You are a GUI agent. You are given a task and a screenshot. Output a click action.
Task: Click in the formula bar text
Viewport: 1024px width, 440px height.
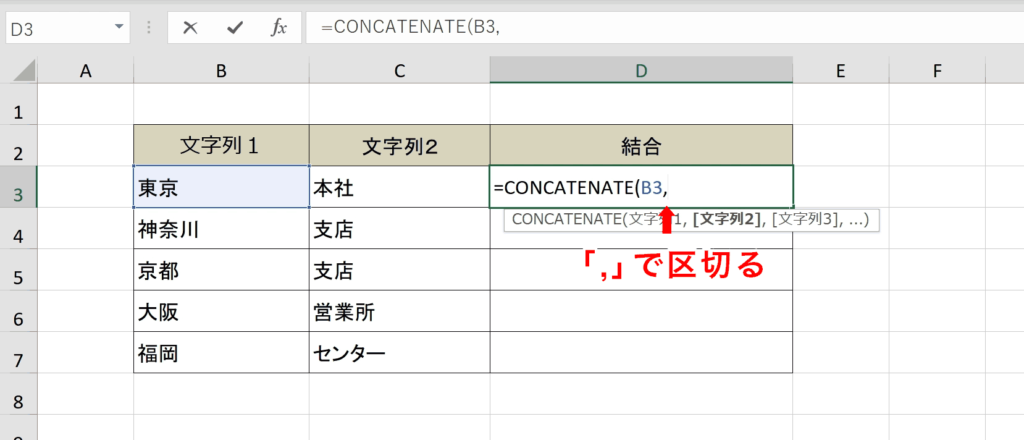coord(600,28)
